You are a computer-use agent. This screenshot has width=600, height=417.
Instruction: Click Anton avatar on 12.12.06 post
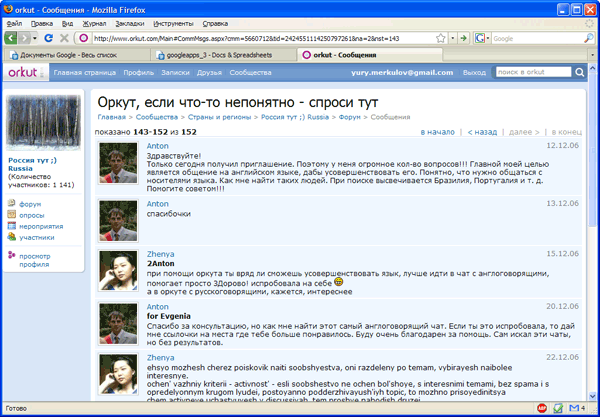point(118,163)
